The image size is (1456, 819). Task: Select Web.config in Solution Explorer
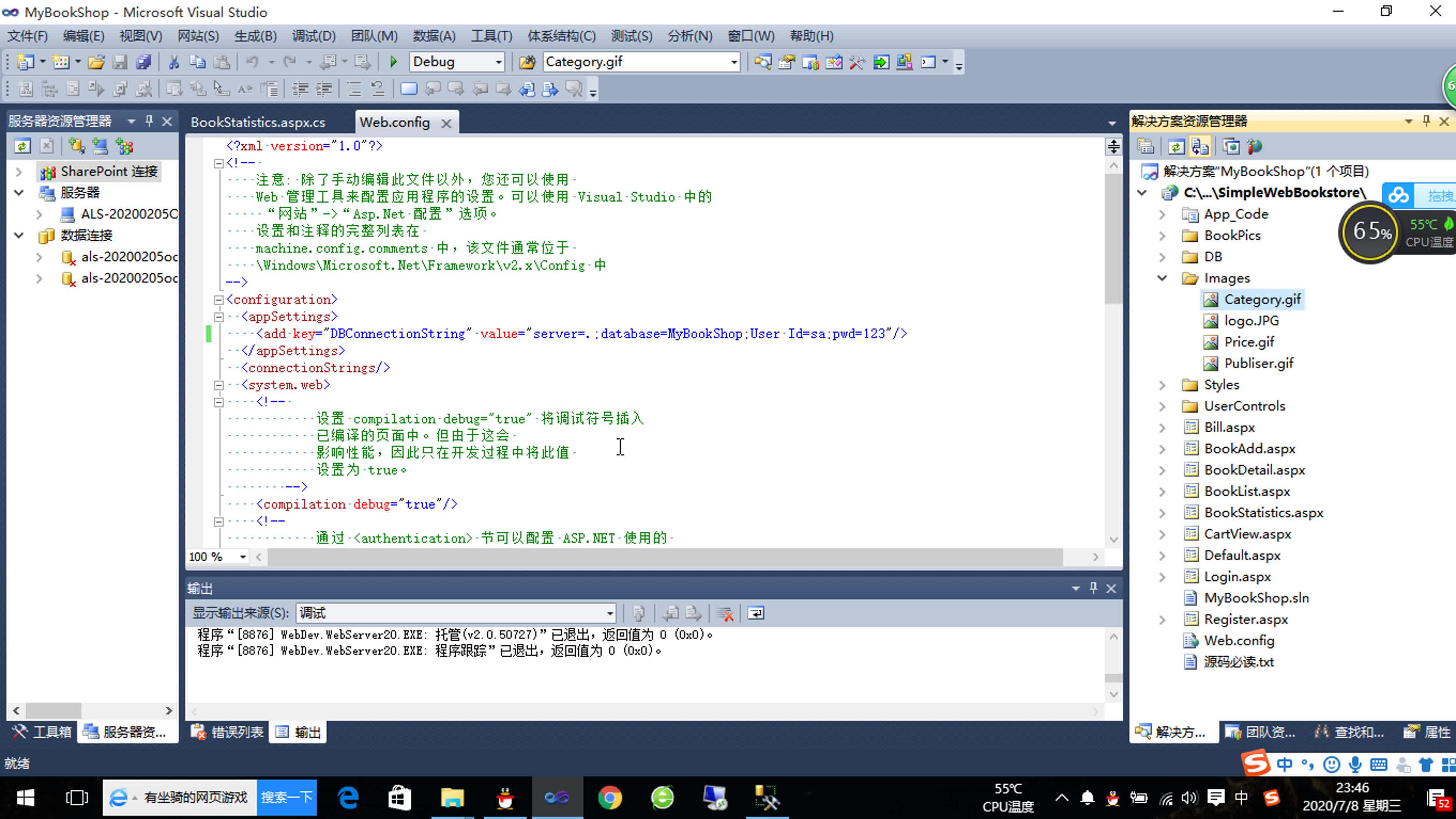point(1239,640)
